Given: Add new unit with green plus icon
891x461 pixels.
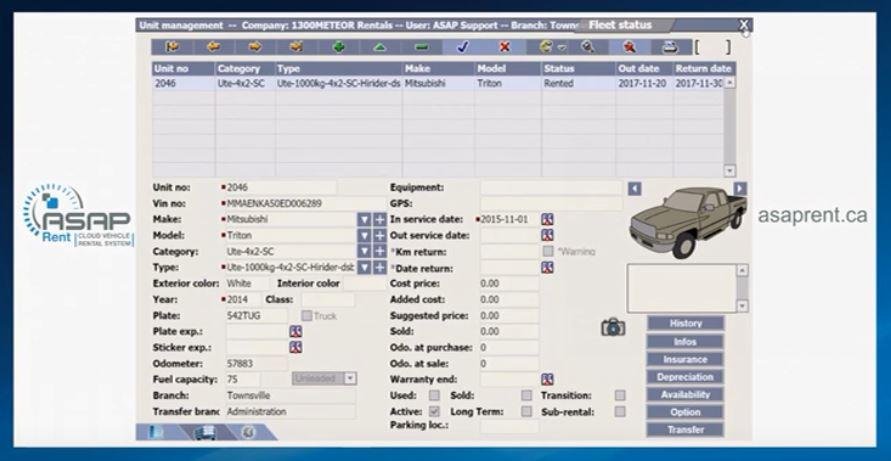Looking at the screenshot, I should coord(338,47).
